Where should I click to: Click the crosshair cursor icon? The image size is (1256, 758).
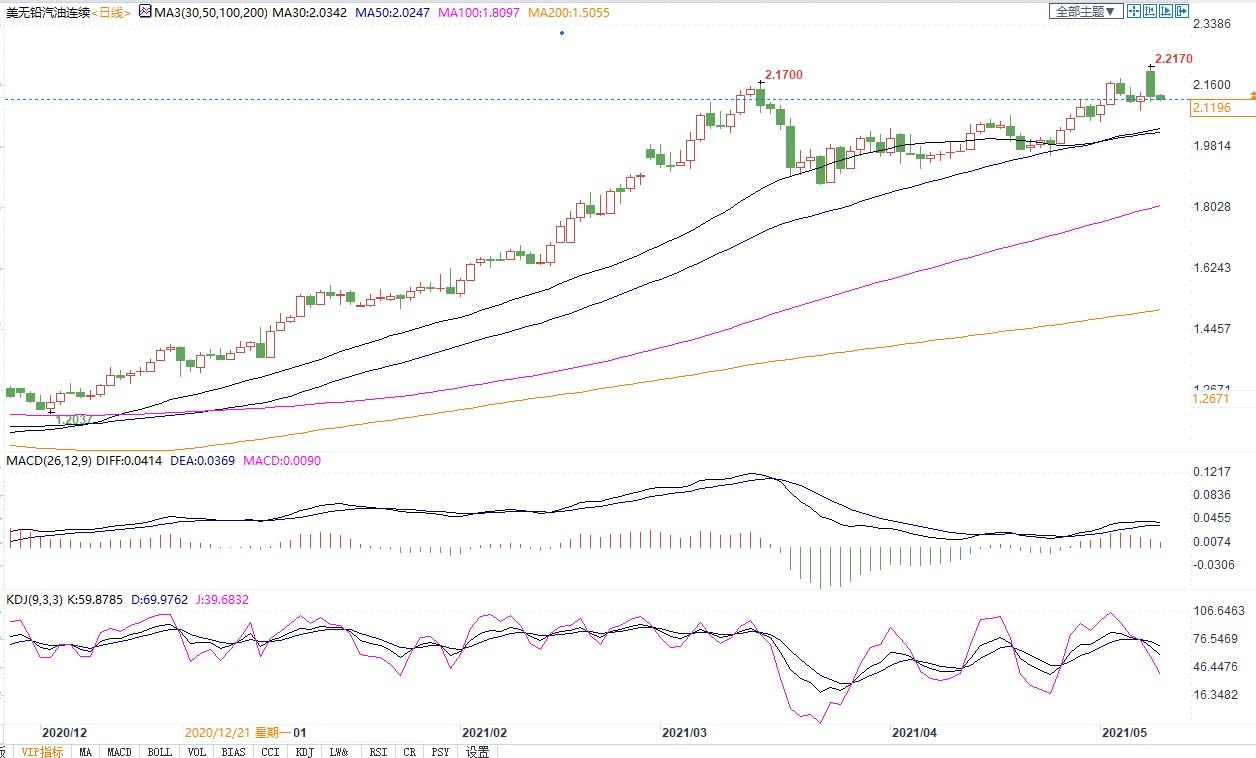click(x=1134, y=11)
